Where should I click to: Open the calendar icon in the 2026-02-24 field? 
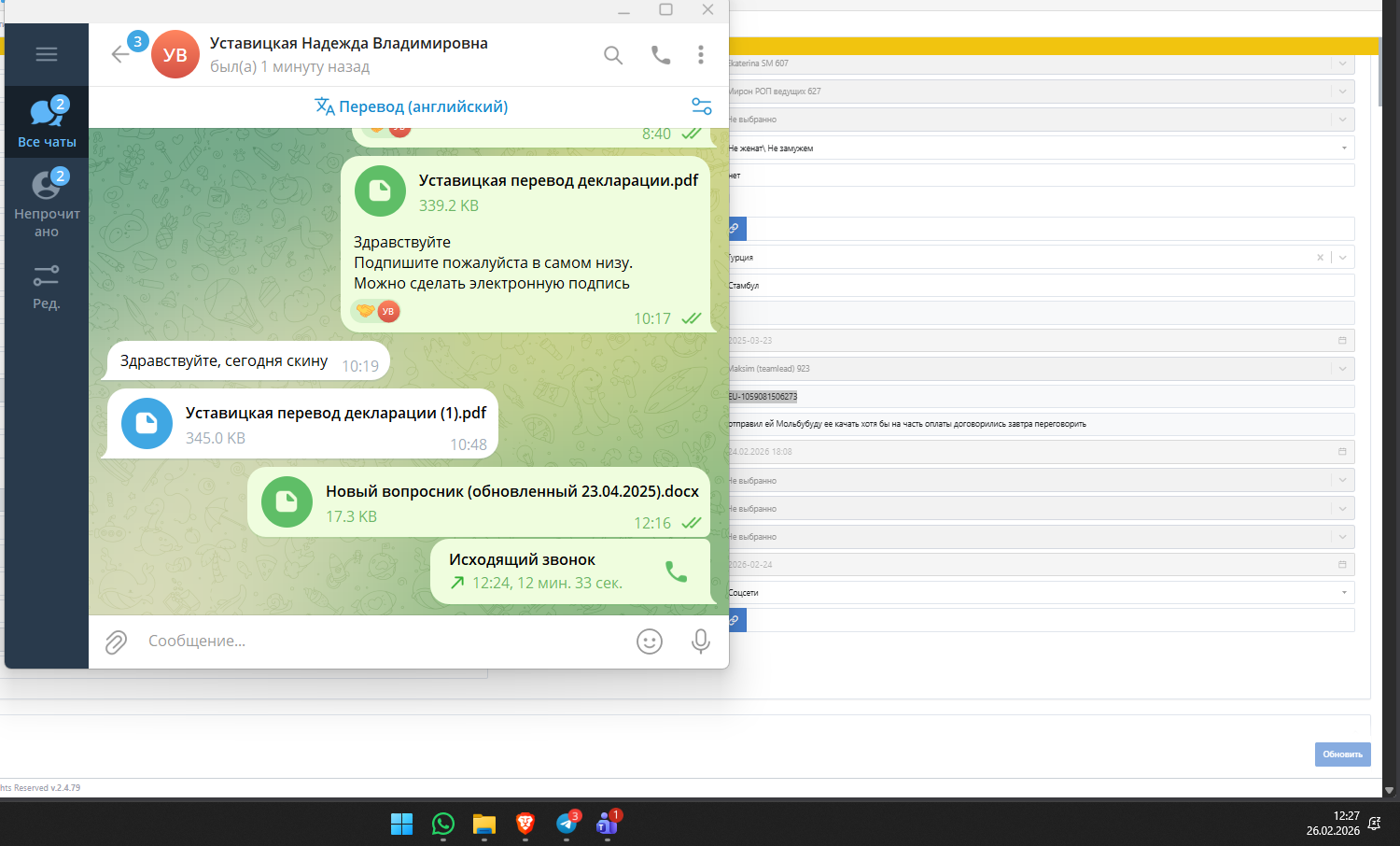1342,565
